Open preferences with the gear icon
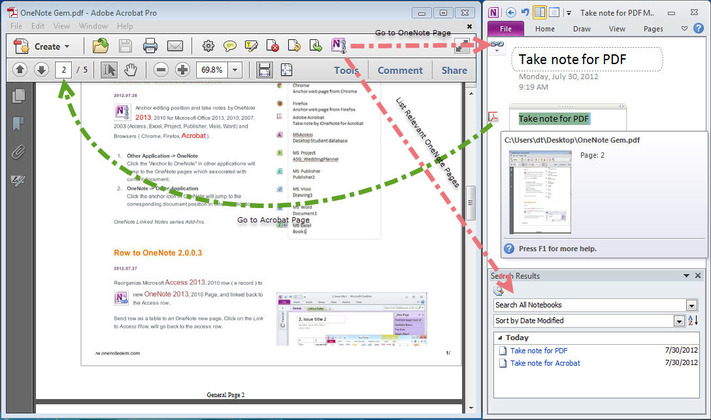This screenshot has width=711, height=420. (x=208, y=46)
